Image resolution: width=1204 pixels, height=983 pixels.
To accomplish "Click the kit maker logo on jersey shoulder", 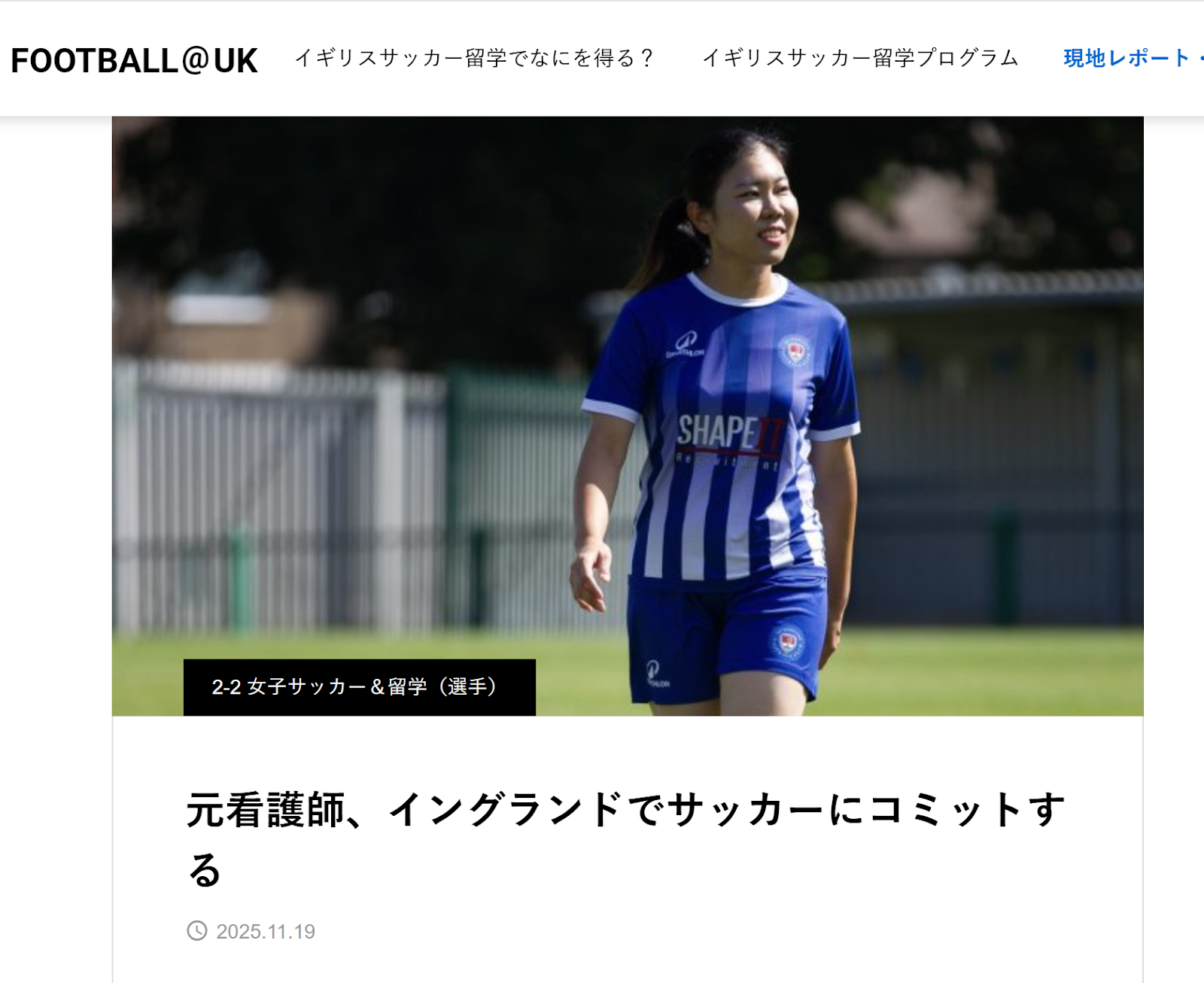I will pyautogui.click(x=686, y=345).
